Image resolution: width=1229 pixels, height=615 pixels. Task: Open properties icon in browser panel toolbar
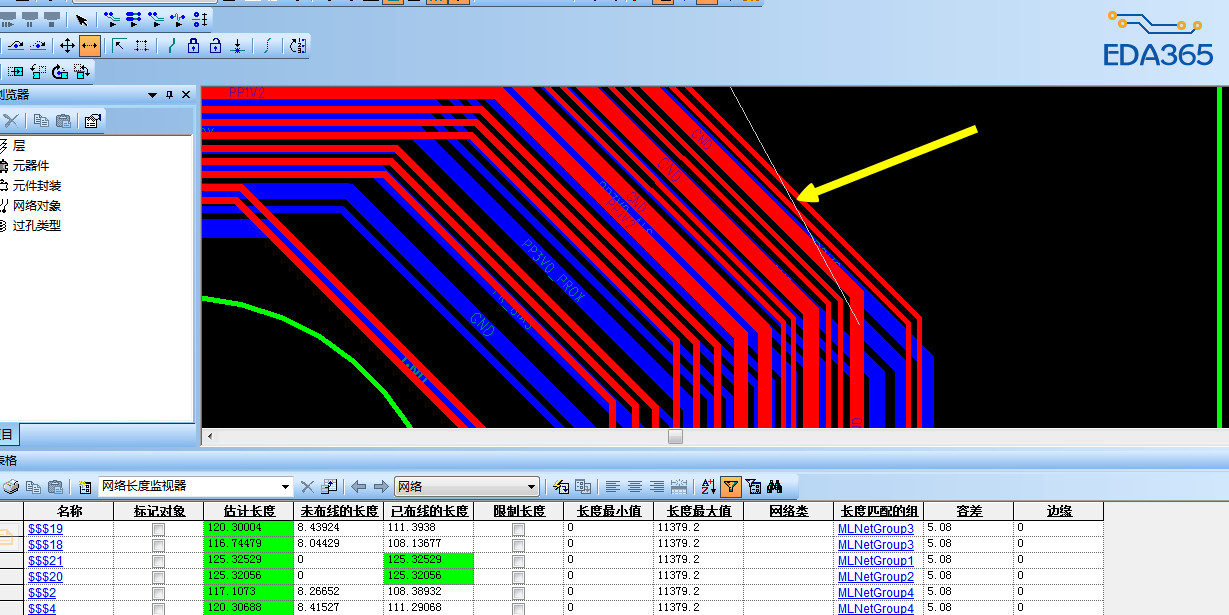pyautogui.click(x=92, y=121)
